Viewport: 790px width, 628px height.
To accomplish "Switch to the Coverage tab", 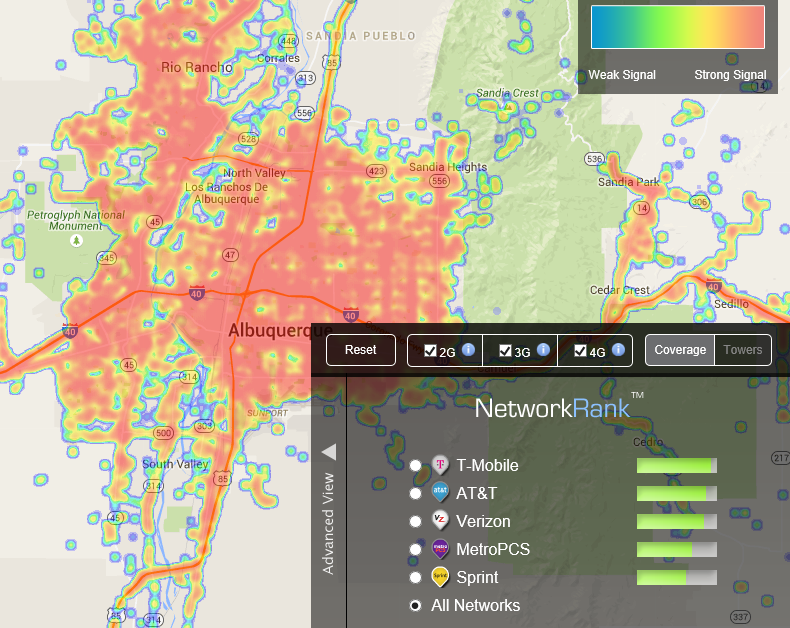I will tap(680, 350).
